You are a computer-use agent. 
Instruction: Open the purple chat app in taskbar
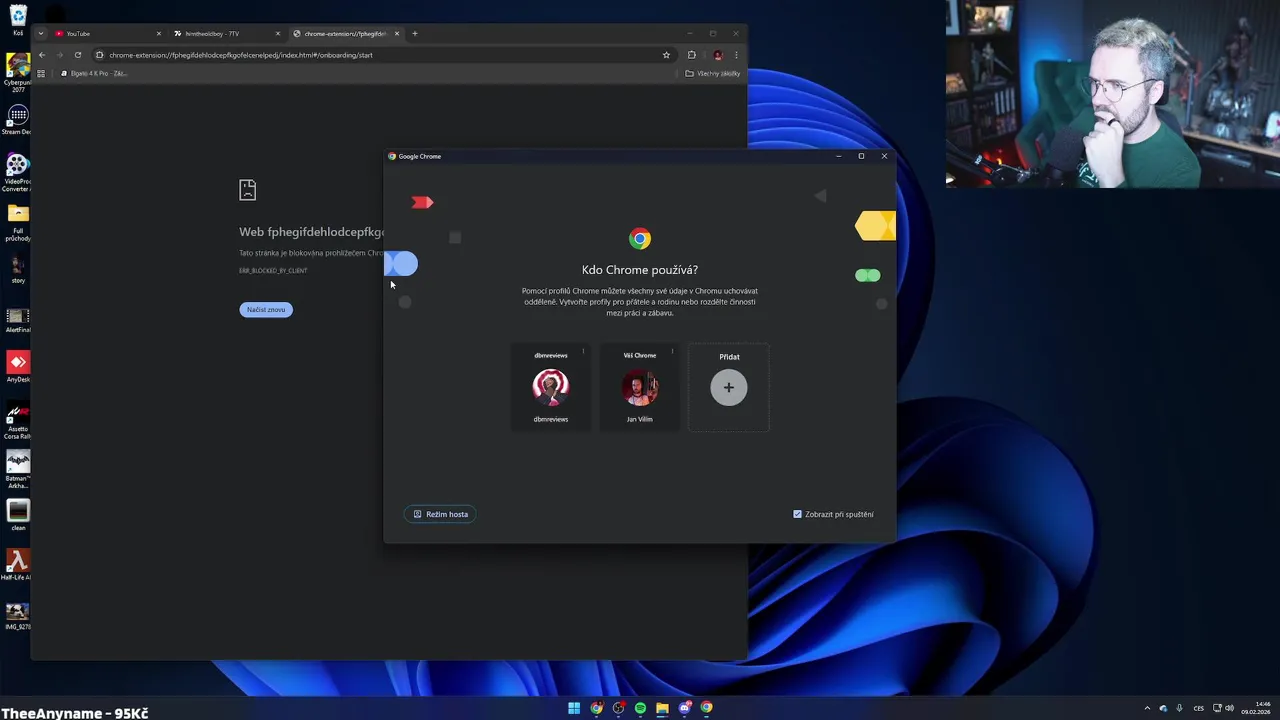[684, 708]
